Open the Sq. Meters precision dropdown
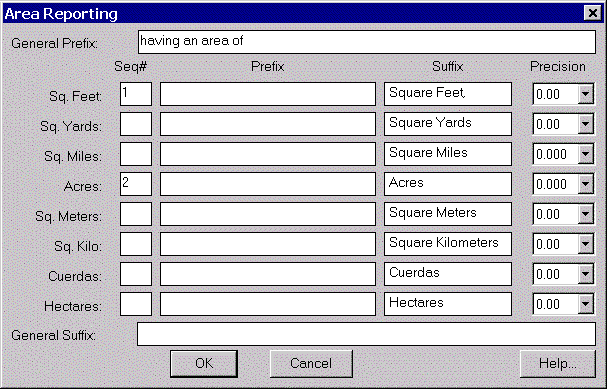The height and width of the screenshot is (389, 607). pos(585,214)
